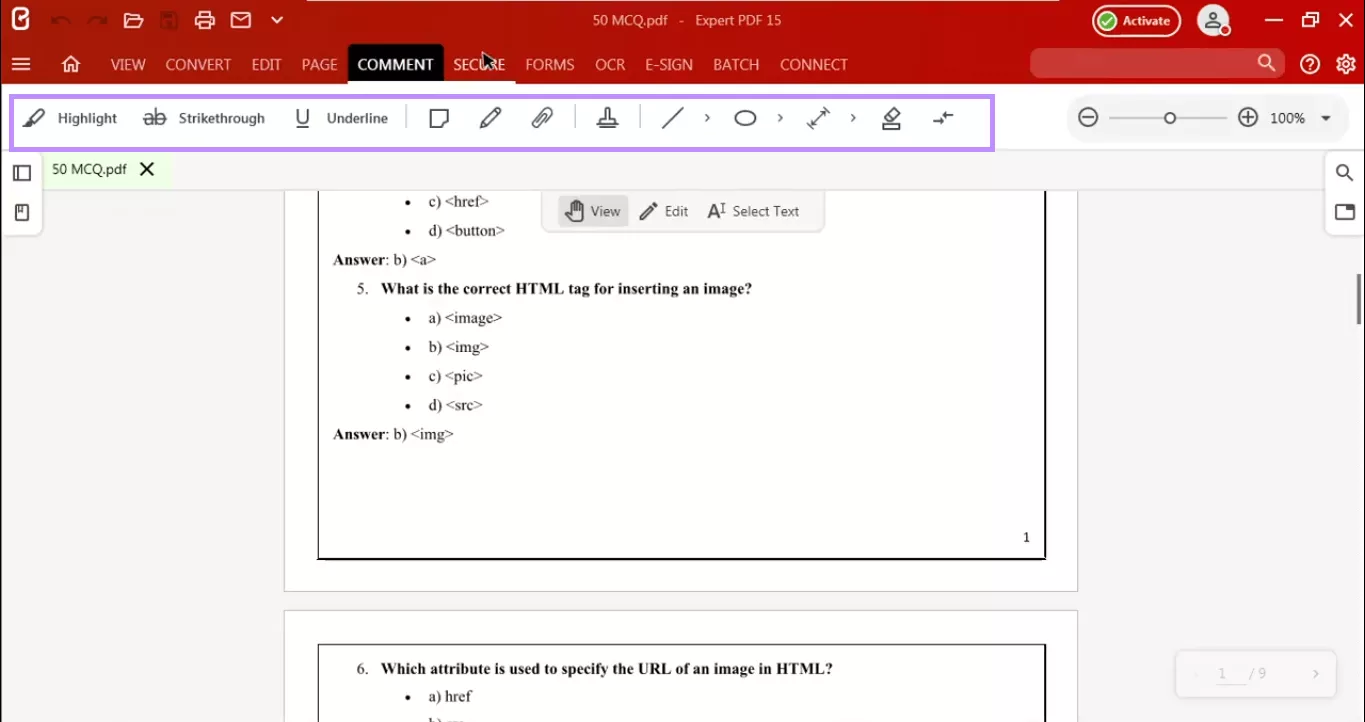Expand the line tool options chevron
The height and width of the screenshot is (722, 1365).
point(707,117)
